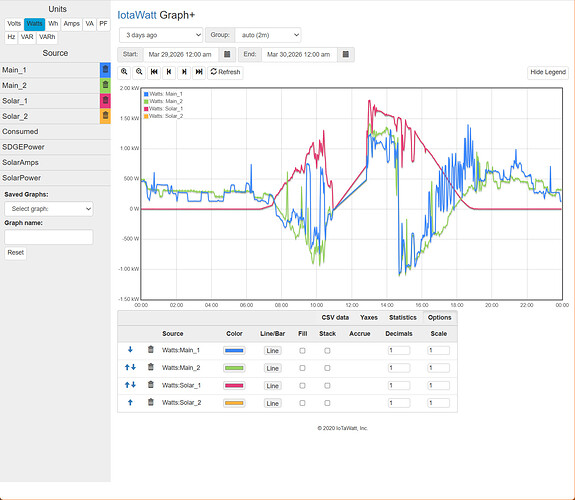
Task: Select the VA unit button
Action: (x=89, y=24)
